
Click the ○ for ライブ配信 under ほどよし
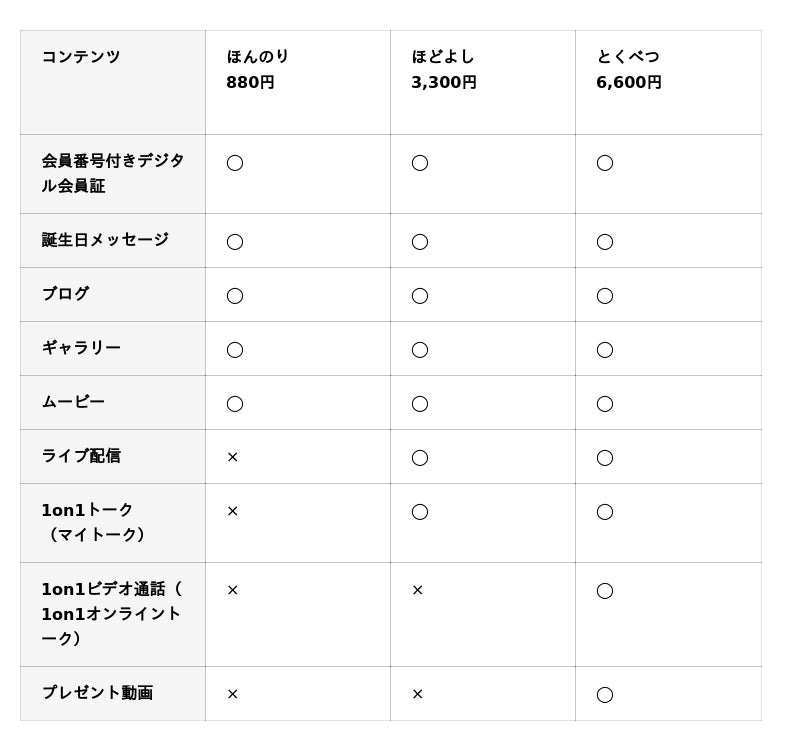pos(420,458)
